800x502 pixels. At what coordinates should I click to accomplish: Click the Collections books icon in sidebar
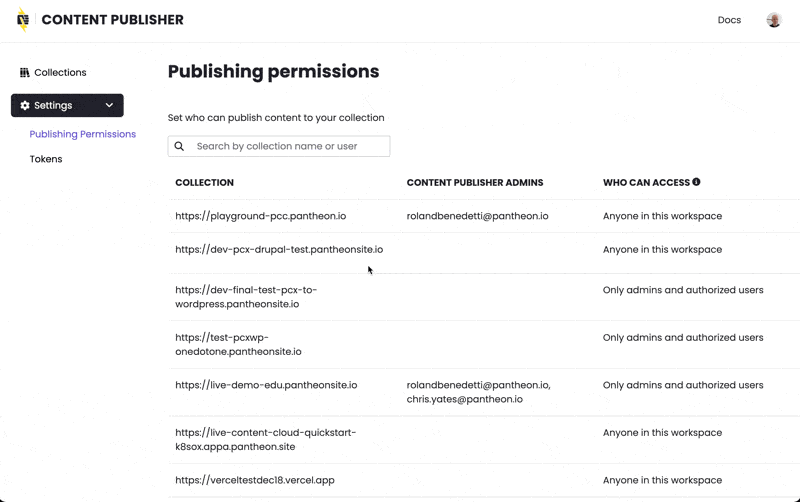25,73
